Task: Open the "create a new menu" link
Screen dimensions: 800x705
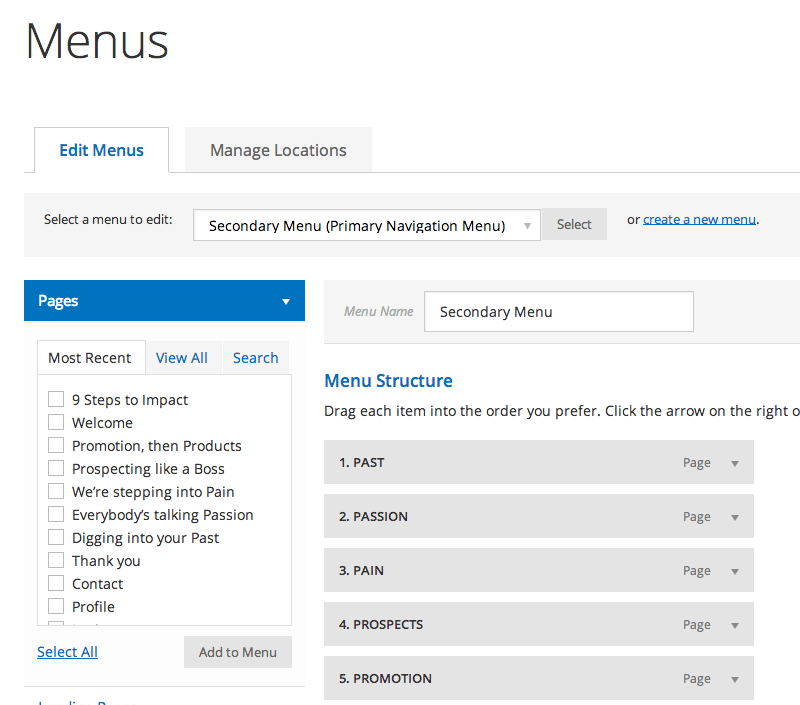Action: click(x=699, y=218)
